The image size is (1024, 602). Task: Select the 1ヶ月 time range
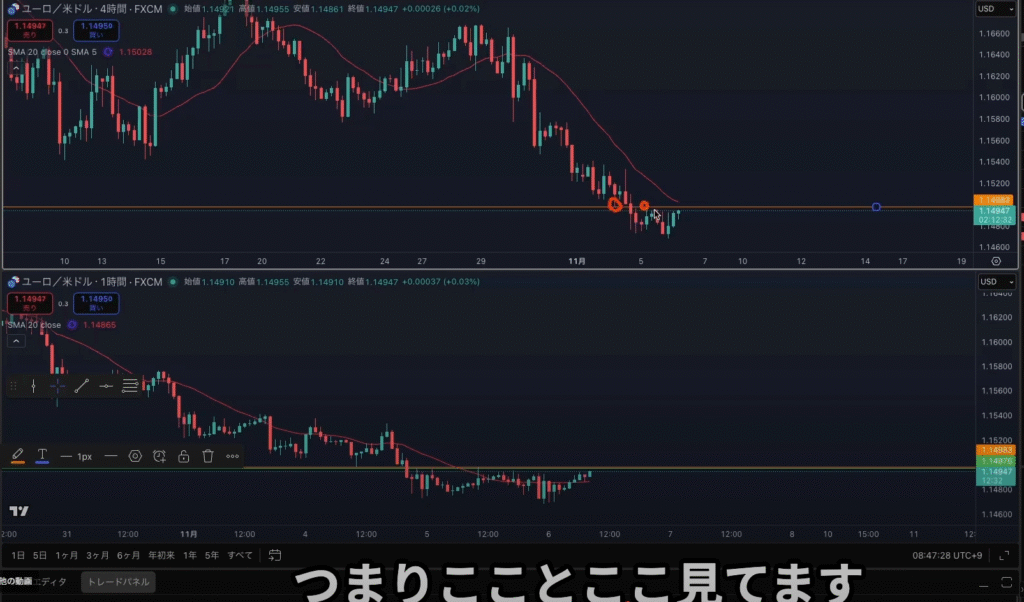click(x=67, y=556)
